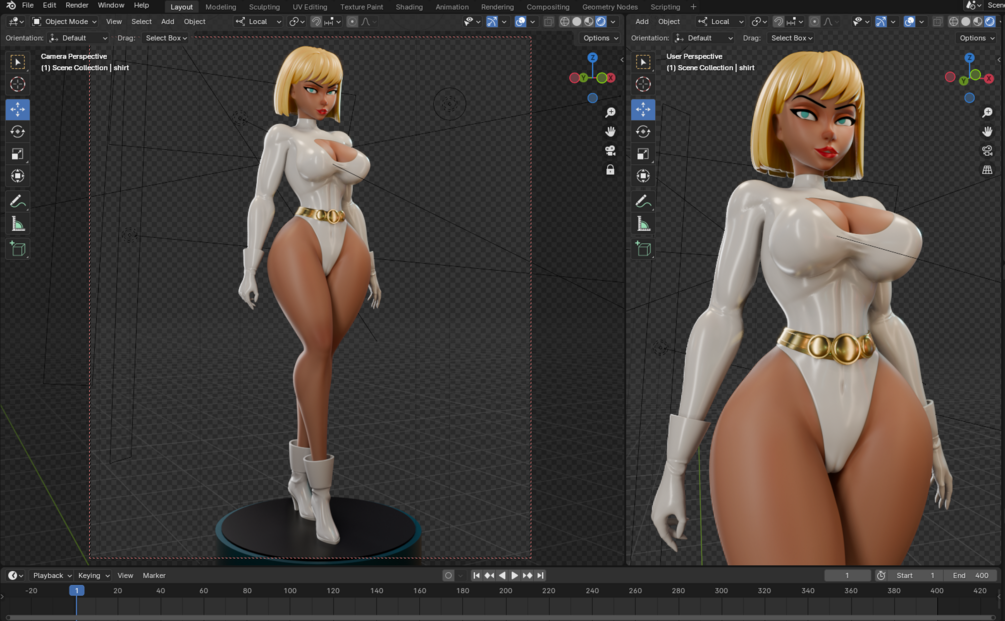
Task: Select the Select Box tool in left viewport
Action: [17, 62]
